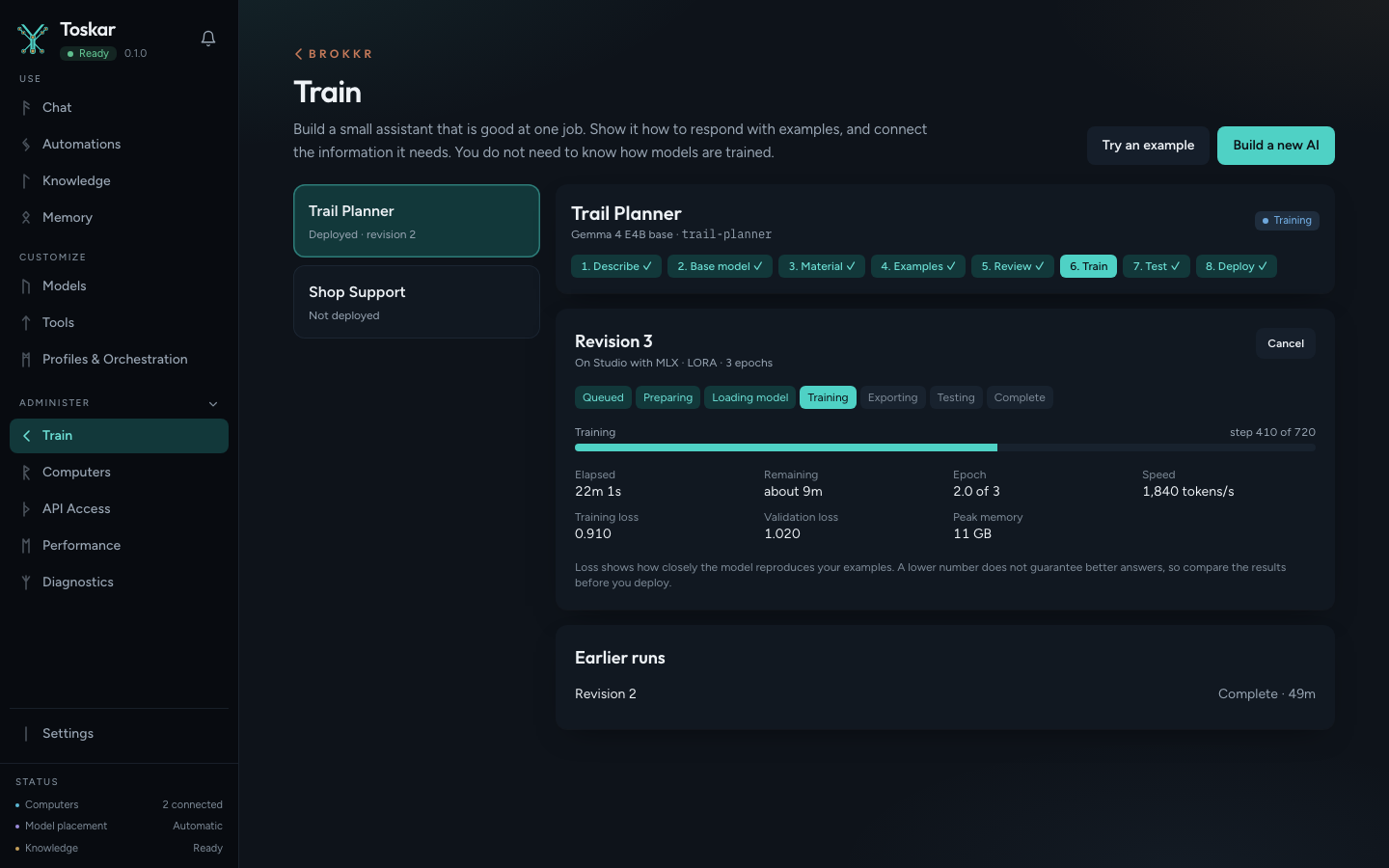
Task: Click the 'step 410 of 720' text
Action: [1272, 432]
